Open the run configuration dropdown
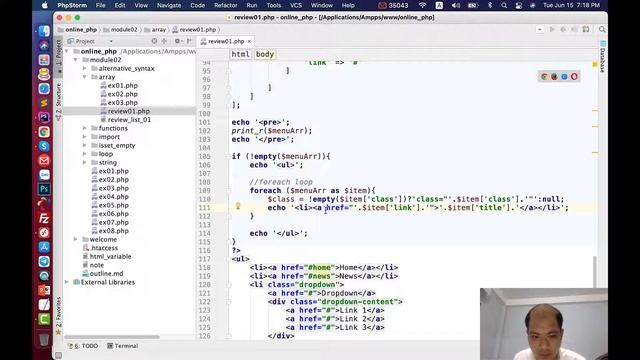The height and width of the screenshot is (360, 640). click(540, 29)
